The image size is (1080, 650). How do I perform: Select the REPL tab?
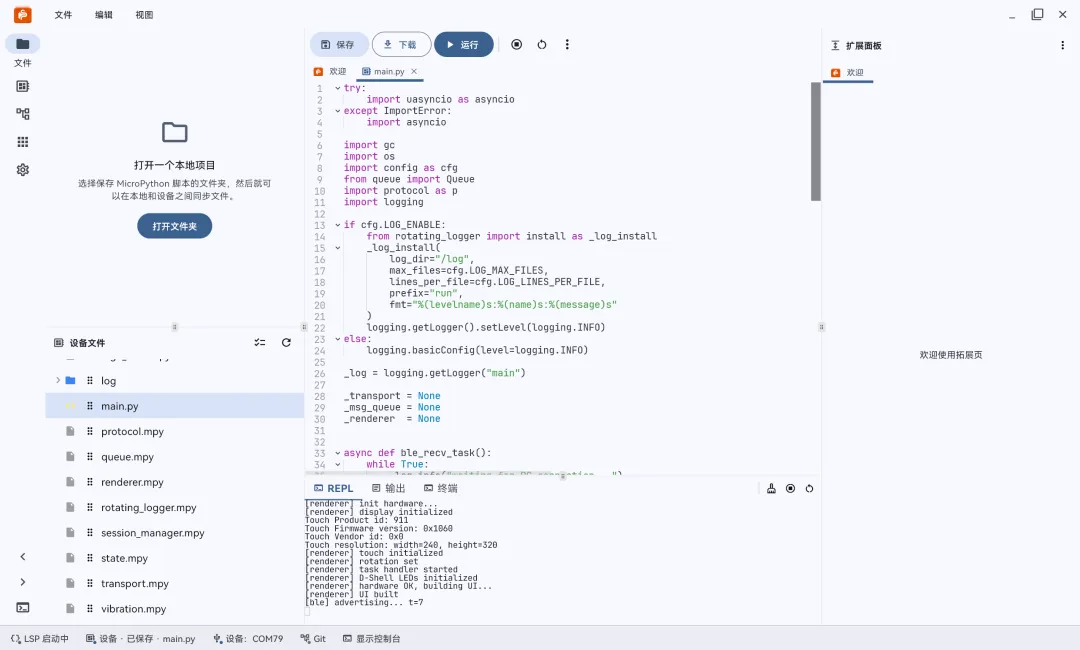[333, 488]
